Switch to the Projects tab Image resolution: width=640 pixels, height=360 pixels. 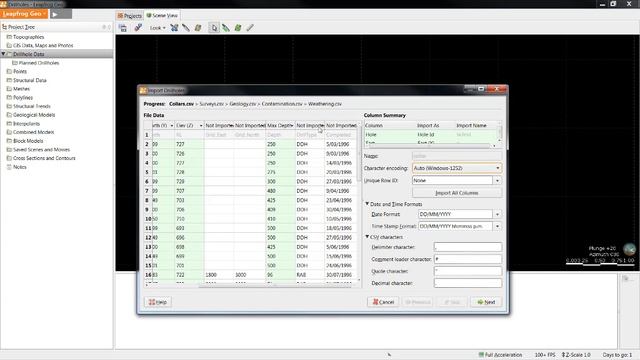point(129,16)
